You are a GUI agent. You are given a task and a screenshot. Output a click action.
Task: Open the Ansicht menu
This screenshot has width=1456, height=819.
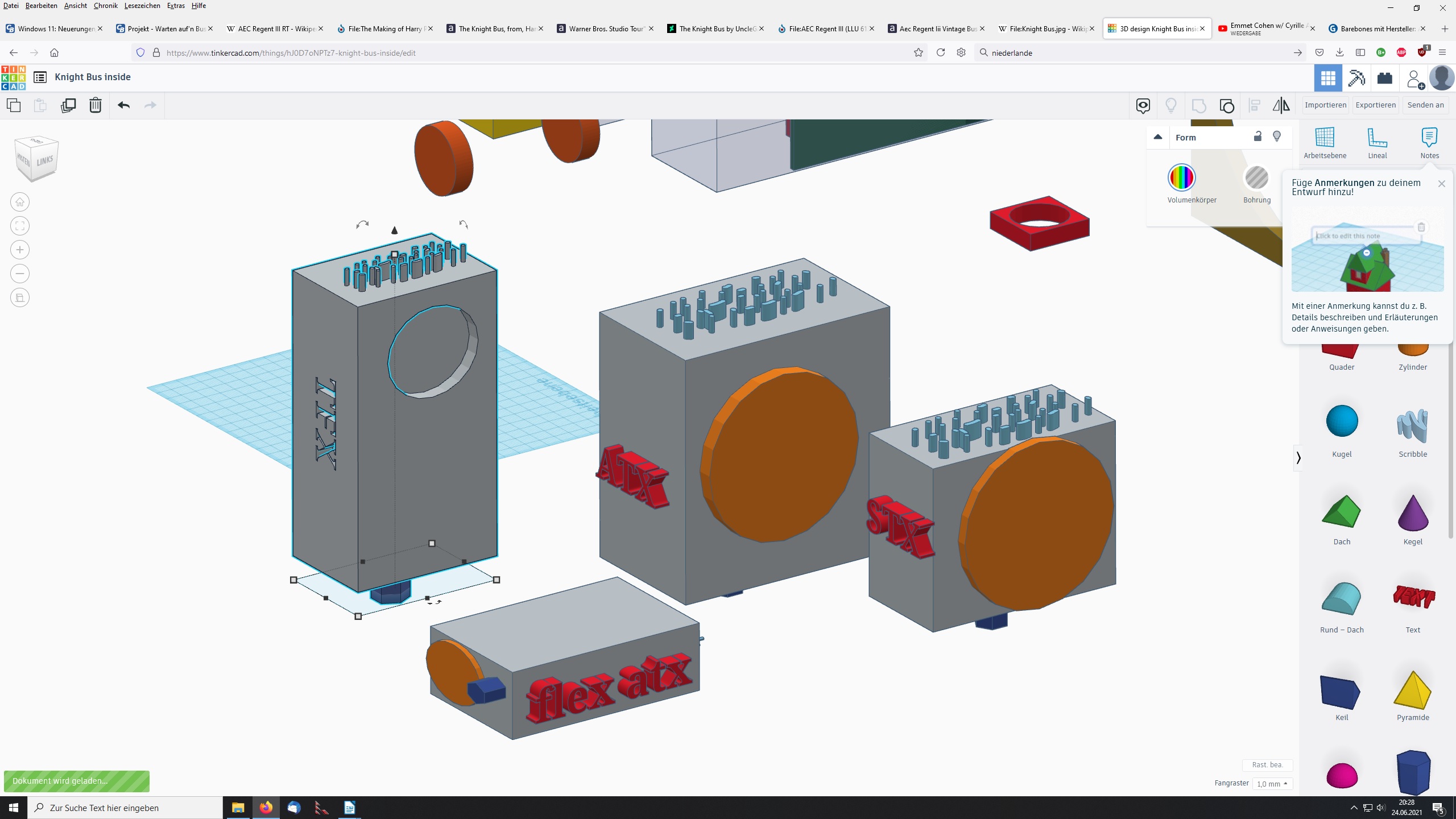[x=76, y=6]
